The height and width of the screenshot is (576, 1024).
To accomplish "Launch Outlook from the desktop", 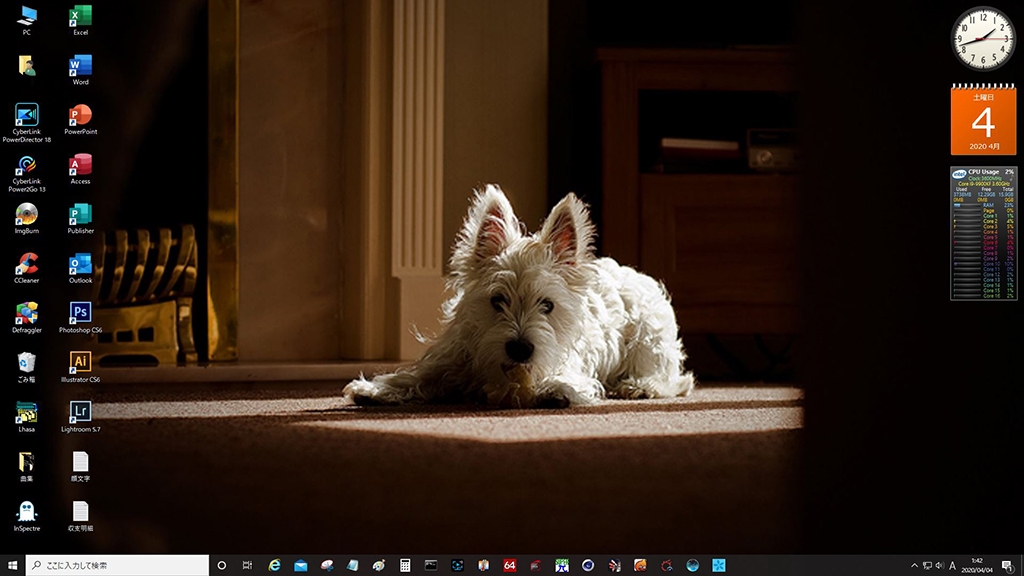I will pos(80,268).
